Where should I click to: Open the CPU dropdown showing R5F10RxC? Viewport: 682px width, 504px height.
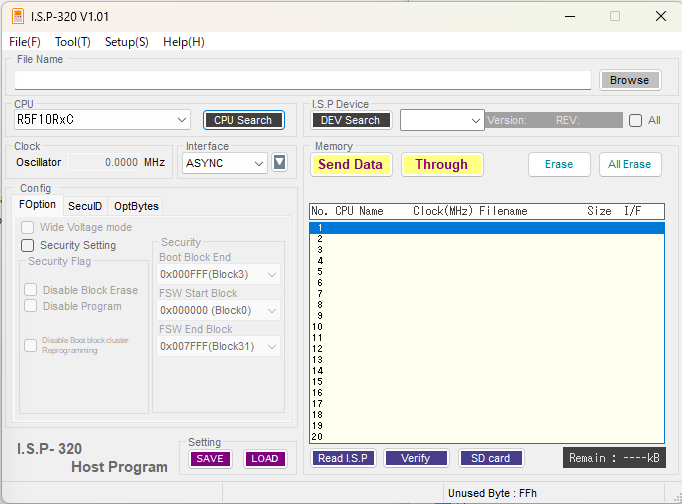point(102,120)
